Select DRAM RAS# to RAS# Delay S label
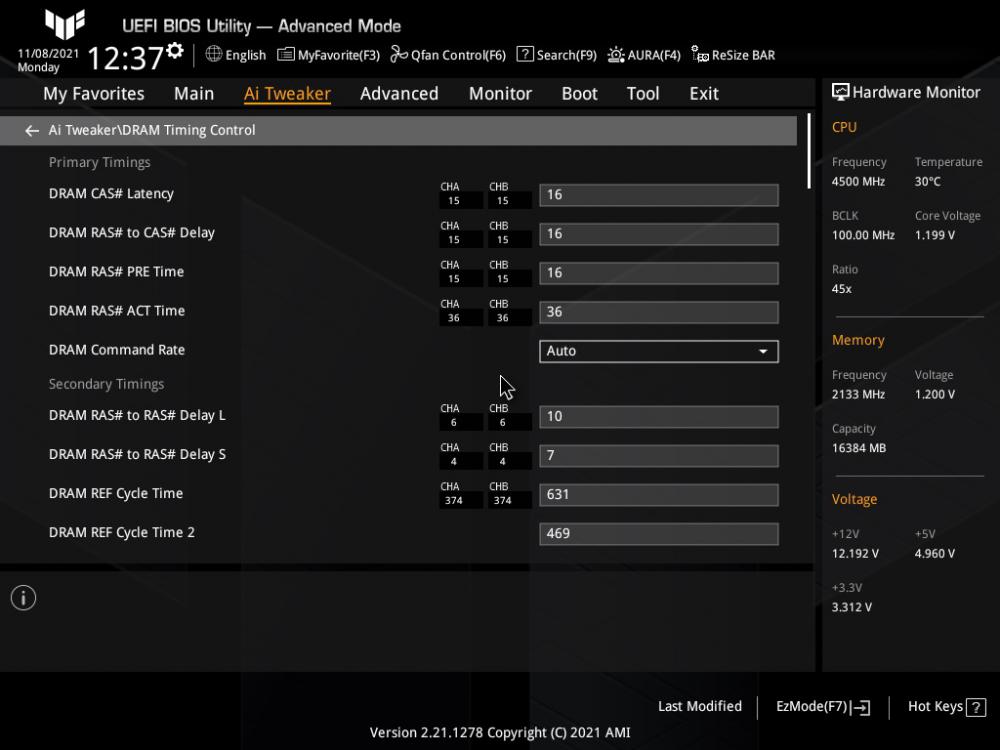 [137, 454]
